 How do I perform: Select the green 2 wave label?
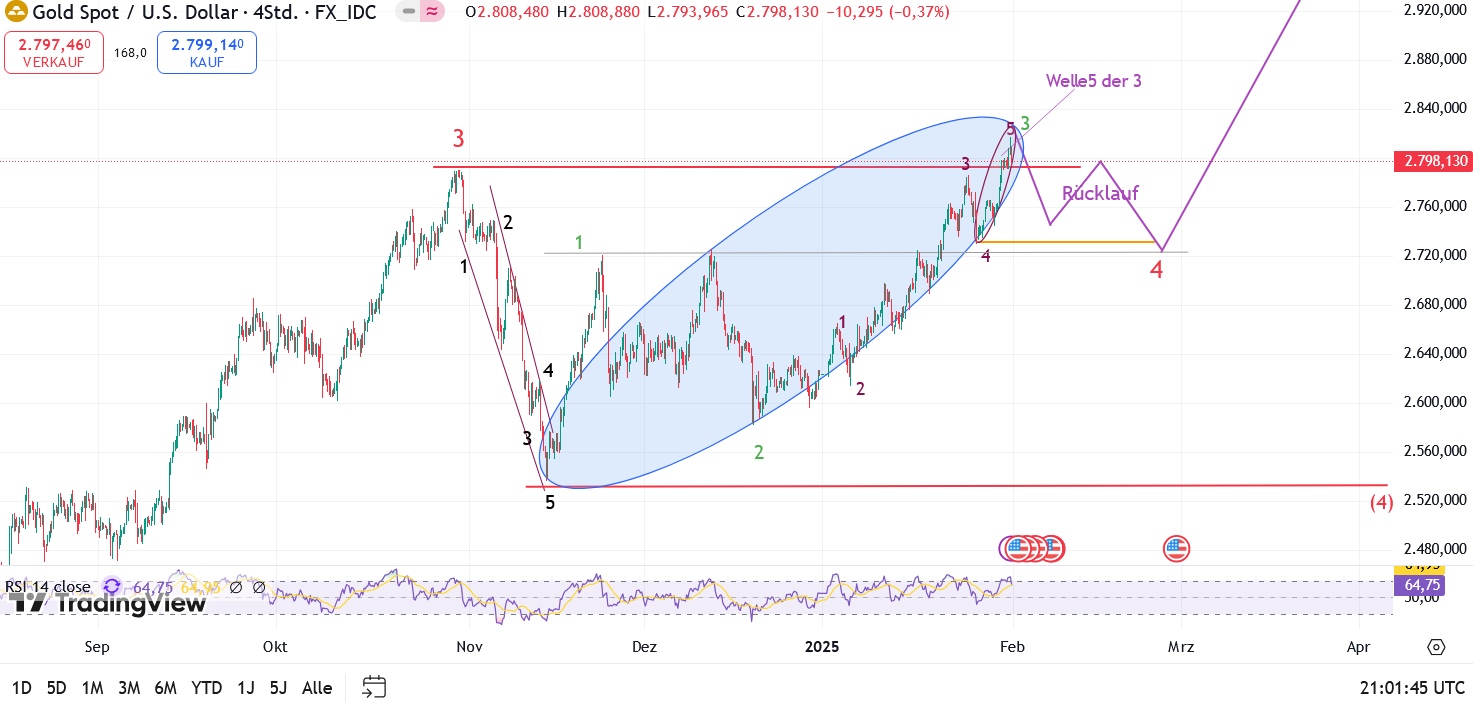[x=759, y=452]
